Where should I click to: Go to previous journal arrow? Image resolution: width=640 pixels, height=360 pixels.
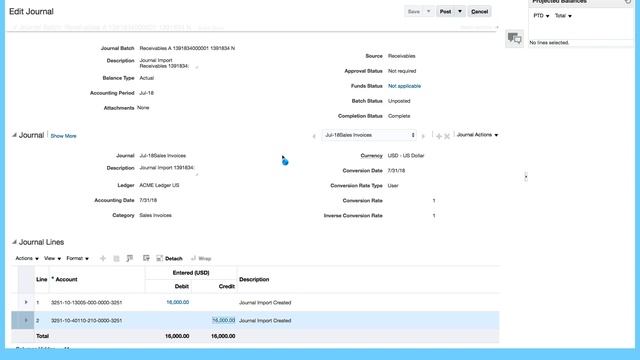(314, 136)
